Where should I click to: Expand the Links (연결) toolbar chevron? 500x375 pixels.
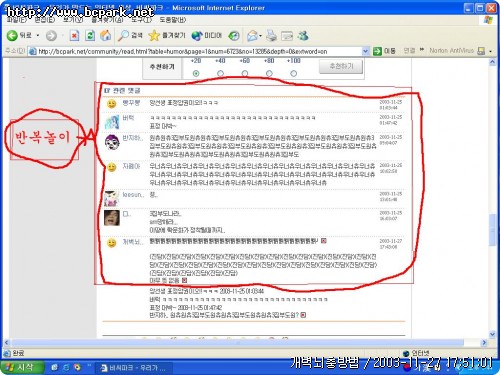coord(422,50)
